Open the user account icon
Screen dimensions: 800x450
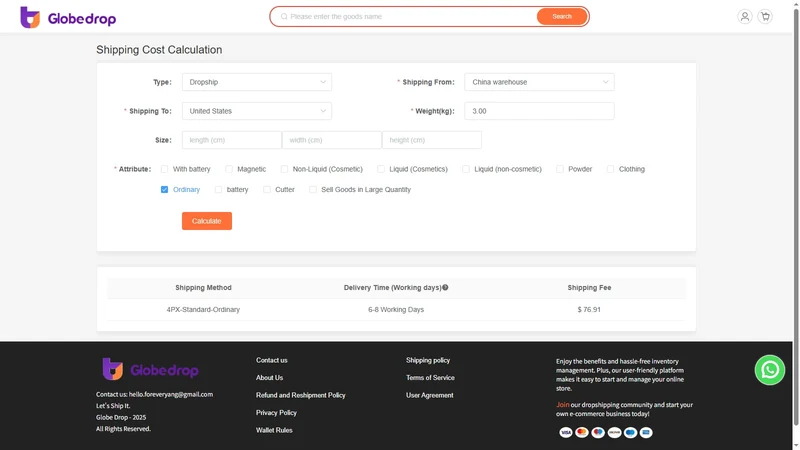[x=744, y=16]
